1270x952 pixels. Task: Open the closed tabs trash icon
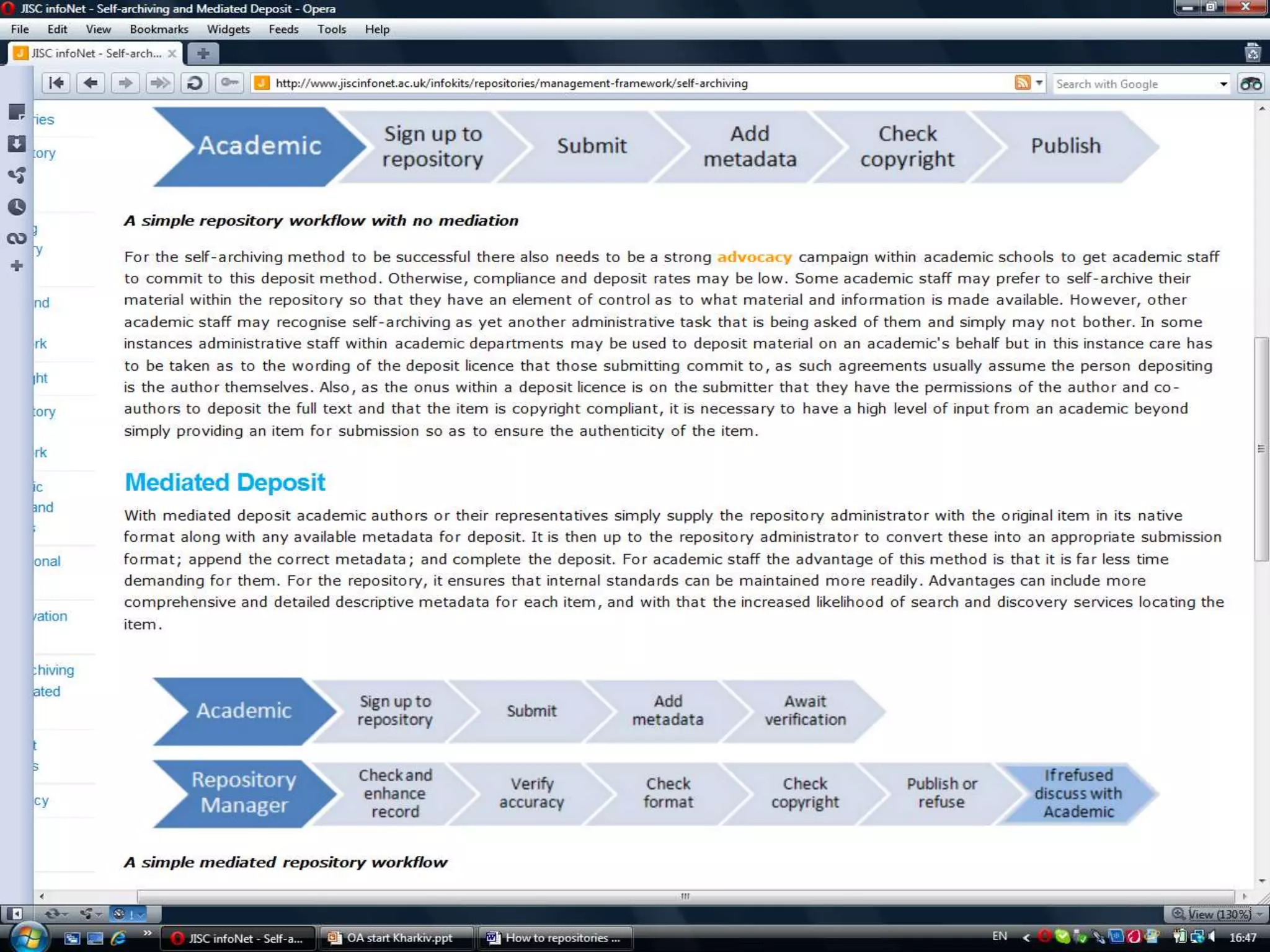click(x=1253, y=53)
